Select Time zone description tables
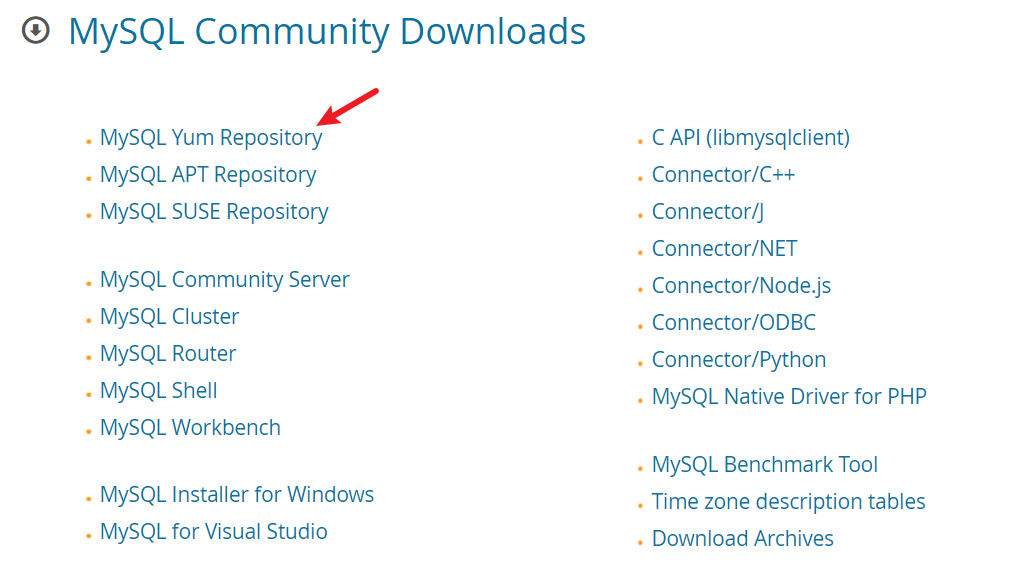The image size is (1017, 577). coord(788,502)
